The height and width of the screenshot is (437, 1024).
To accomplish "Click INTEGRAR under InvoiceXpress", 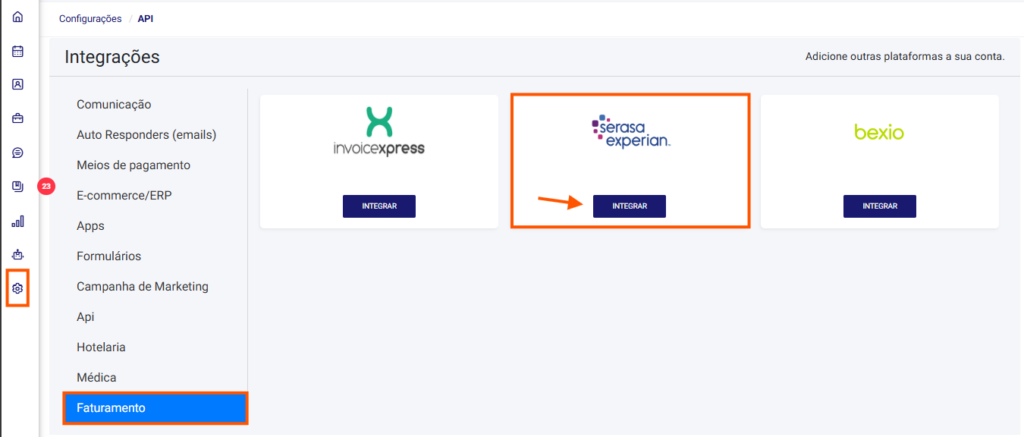I will [x=379, y=206].
